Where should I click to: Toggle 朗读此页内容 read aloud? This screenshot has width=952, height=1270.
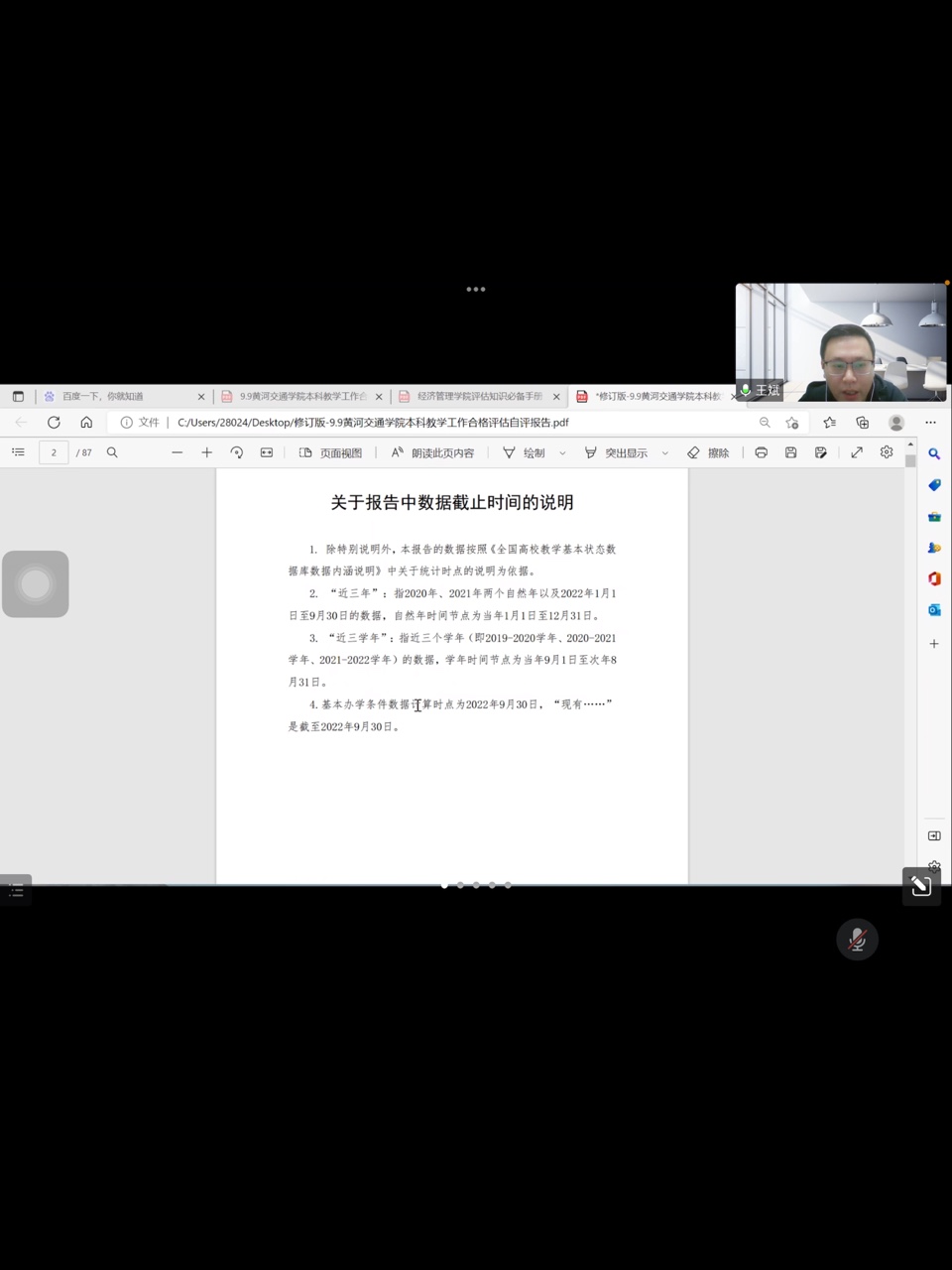[432, 452]
